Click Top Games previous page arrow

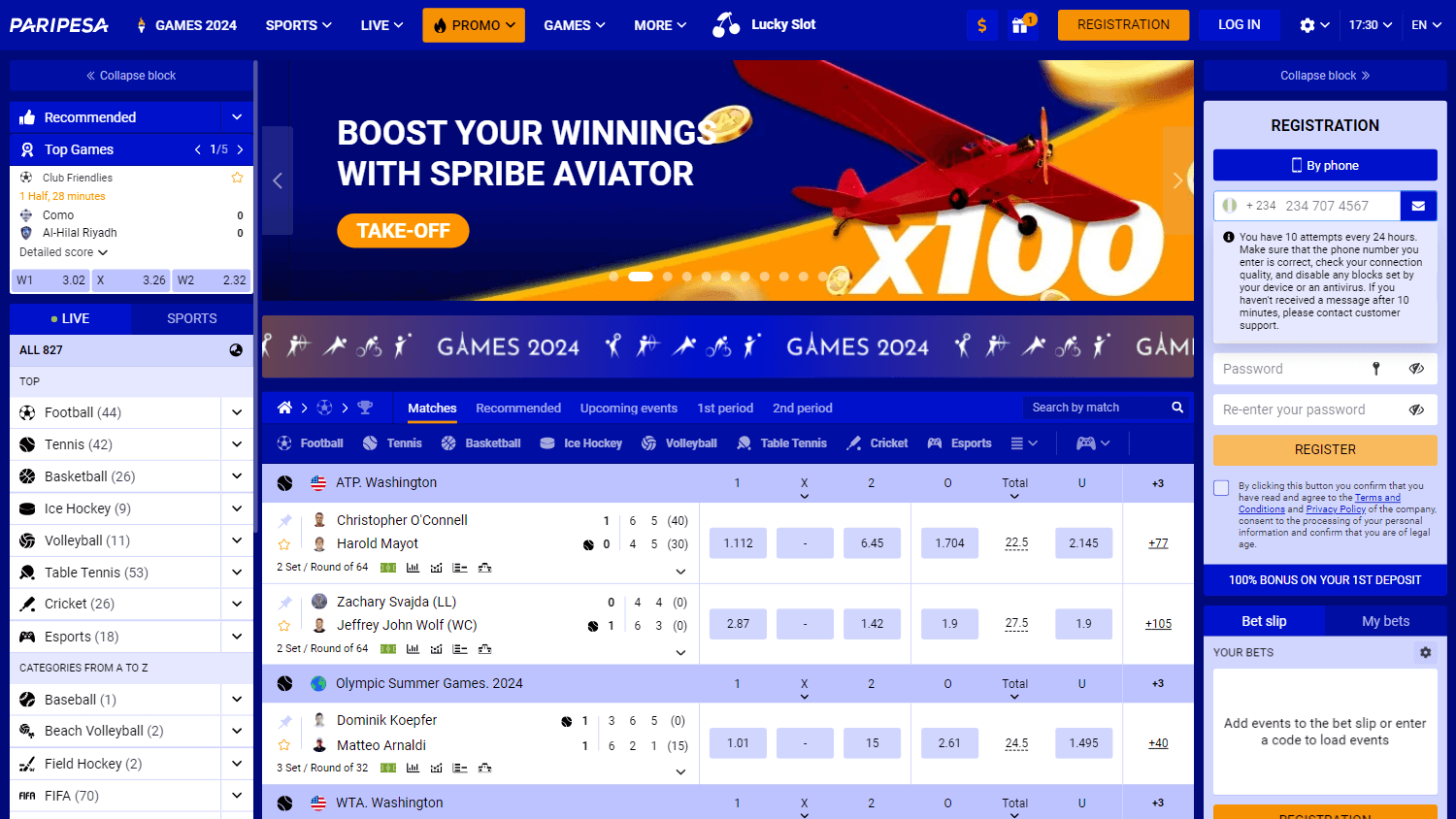pos(198,149)
